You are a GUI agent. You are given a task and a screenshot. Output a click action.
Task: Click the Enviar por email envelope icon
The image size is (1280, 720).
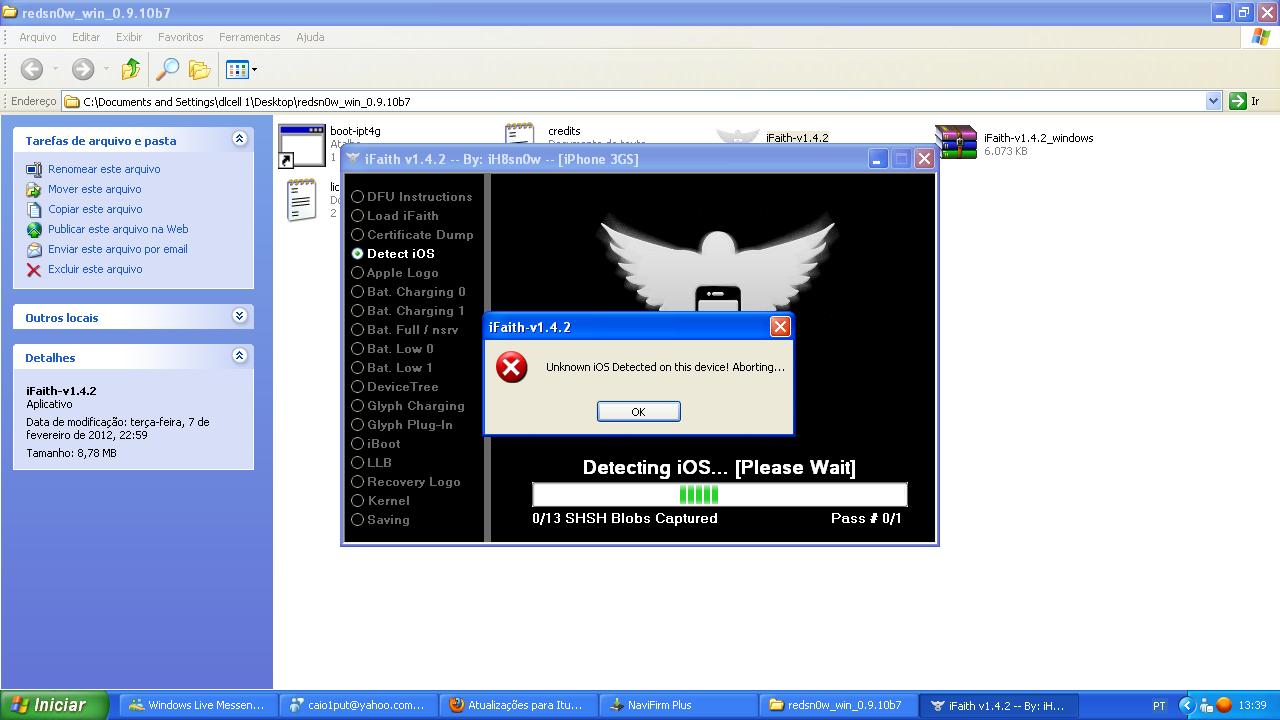pos(34,249)
